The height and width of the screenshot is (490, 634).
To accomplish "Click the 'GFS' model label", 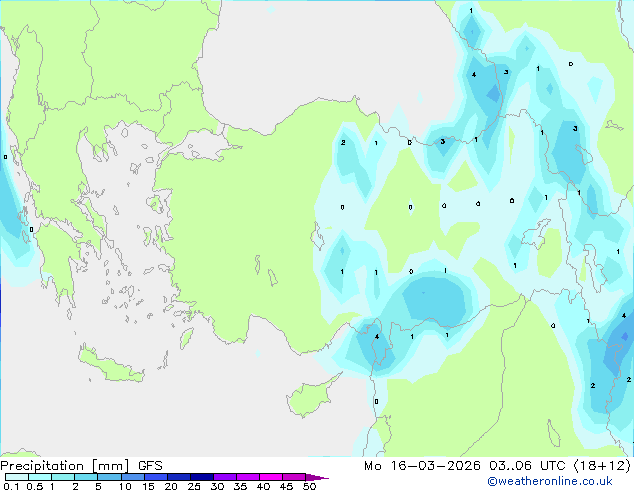I will coord(150,466).
